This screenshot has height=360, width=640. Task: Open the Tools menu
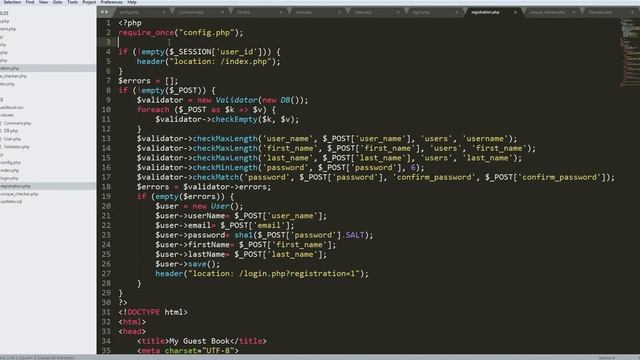pyautogui.click(x=72, y=2)
